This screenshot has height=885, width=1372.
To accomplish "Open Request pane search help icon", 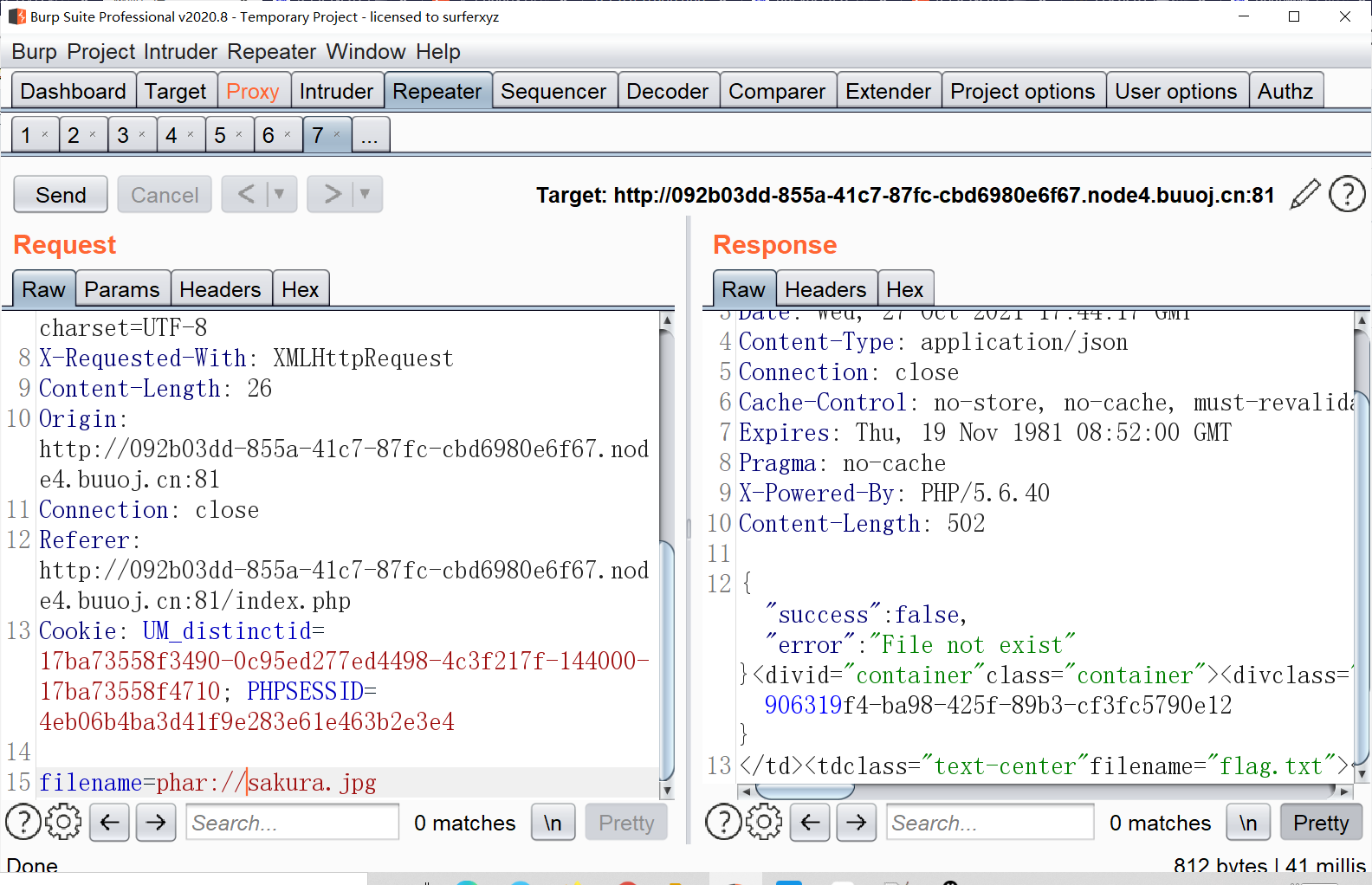I will point(23,822).
